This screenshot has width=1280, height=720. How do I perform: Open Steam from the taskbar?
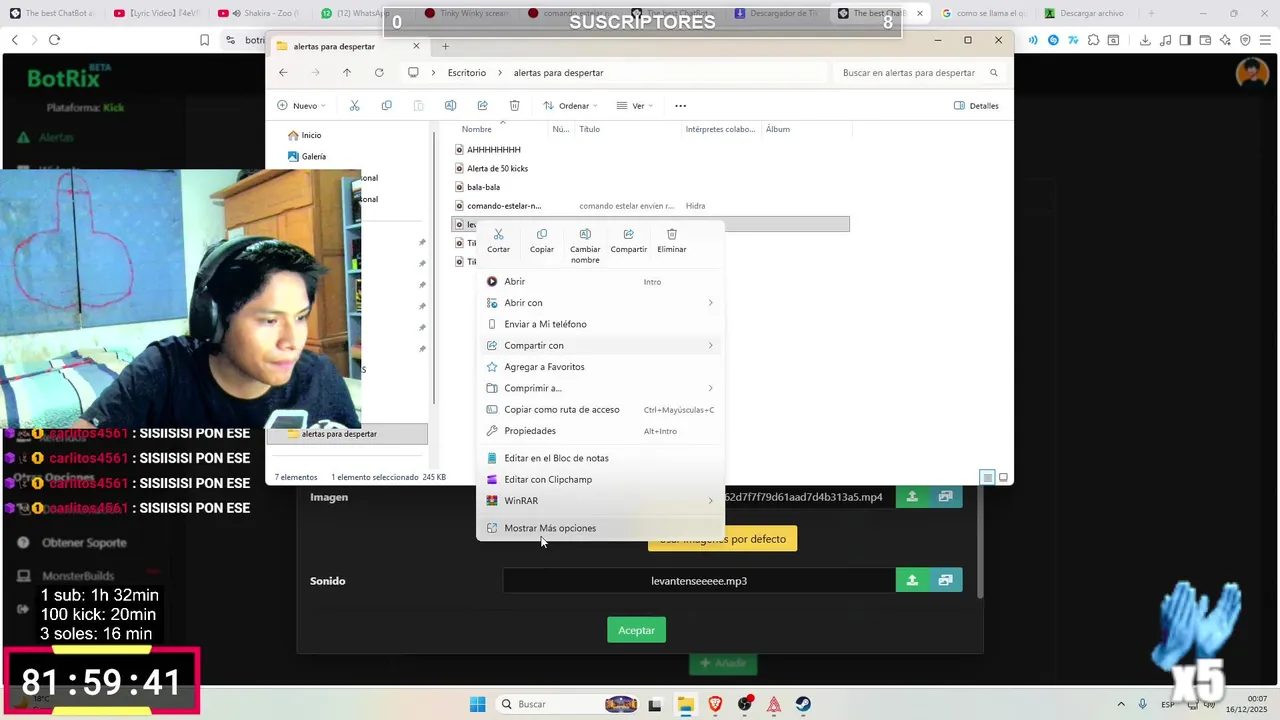coord(803,704)
